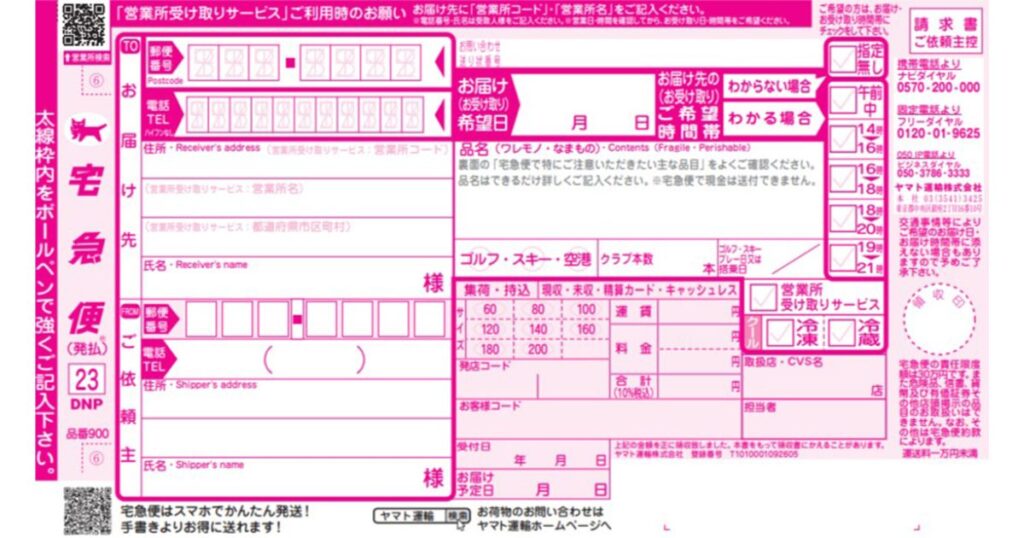1024x538 pixels.
Task: Click the FROM badge of the ご依頼主 section
Action: coord(130,313)
